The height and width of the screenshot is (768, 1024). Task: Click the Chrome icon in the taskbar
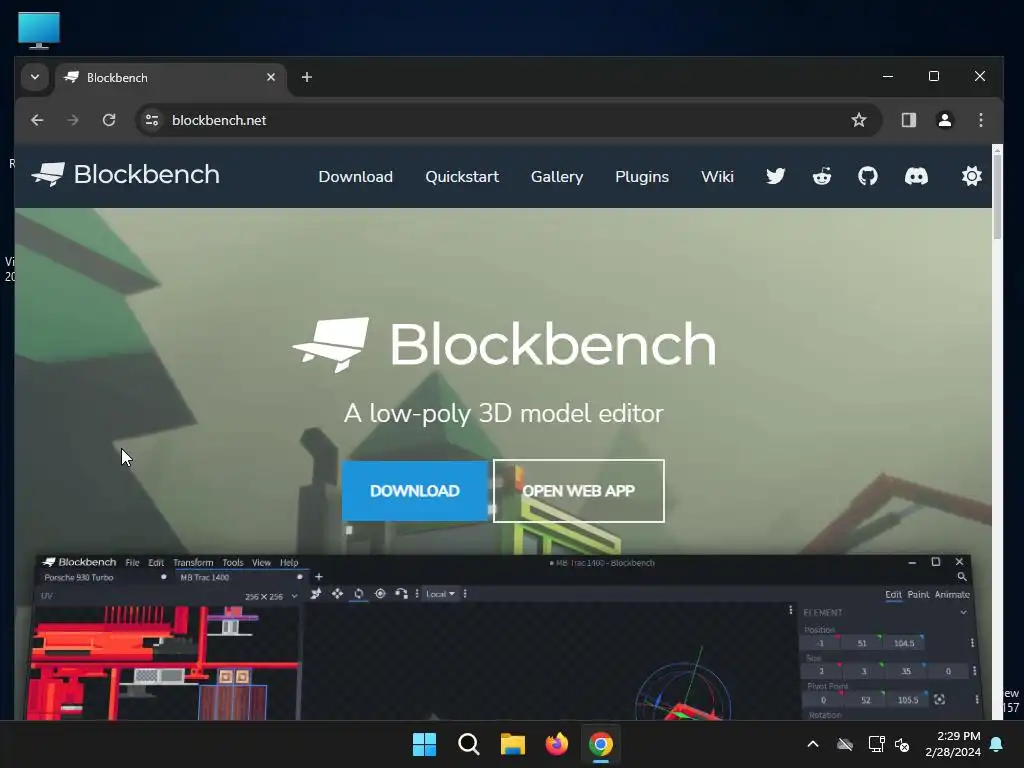pos(601,744)
